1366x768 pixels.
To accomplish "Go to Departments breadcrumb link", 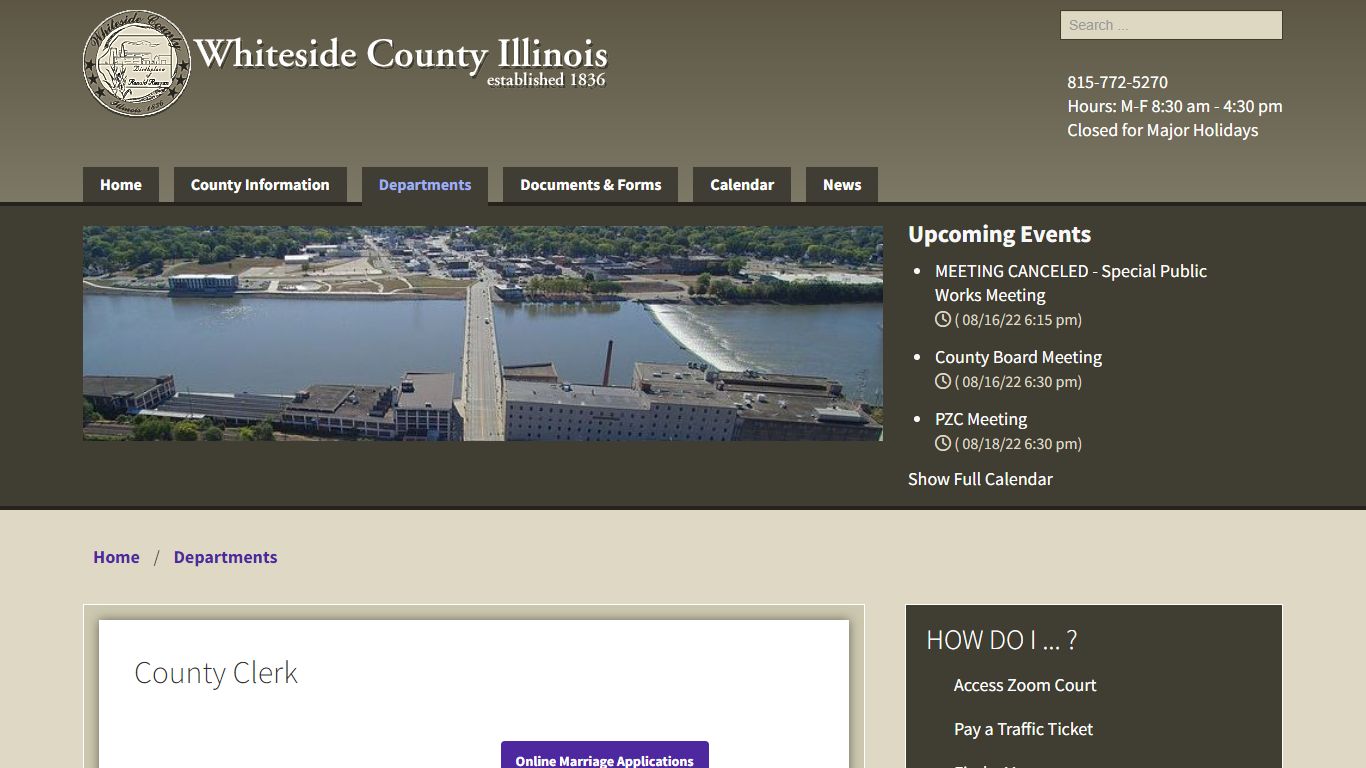I will click(225, 557).
